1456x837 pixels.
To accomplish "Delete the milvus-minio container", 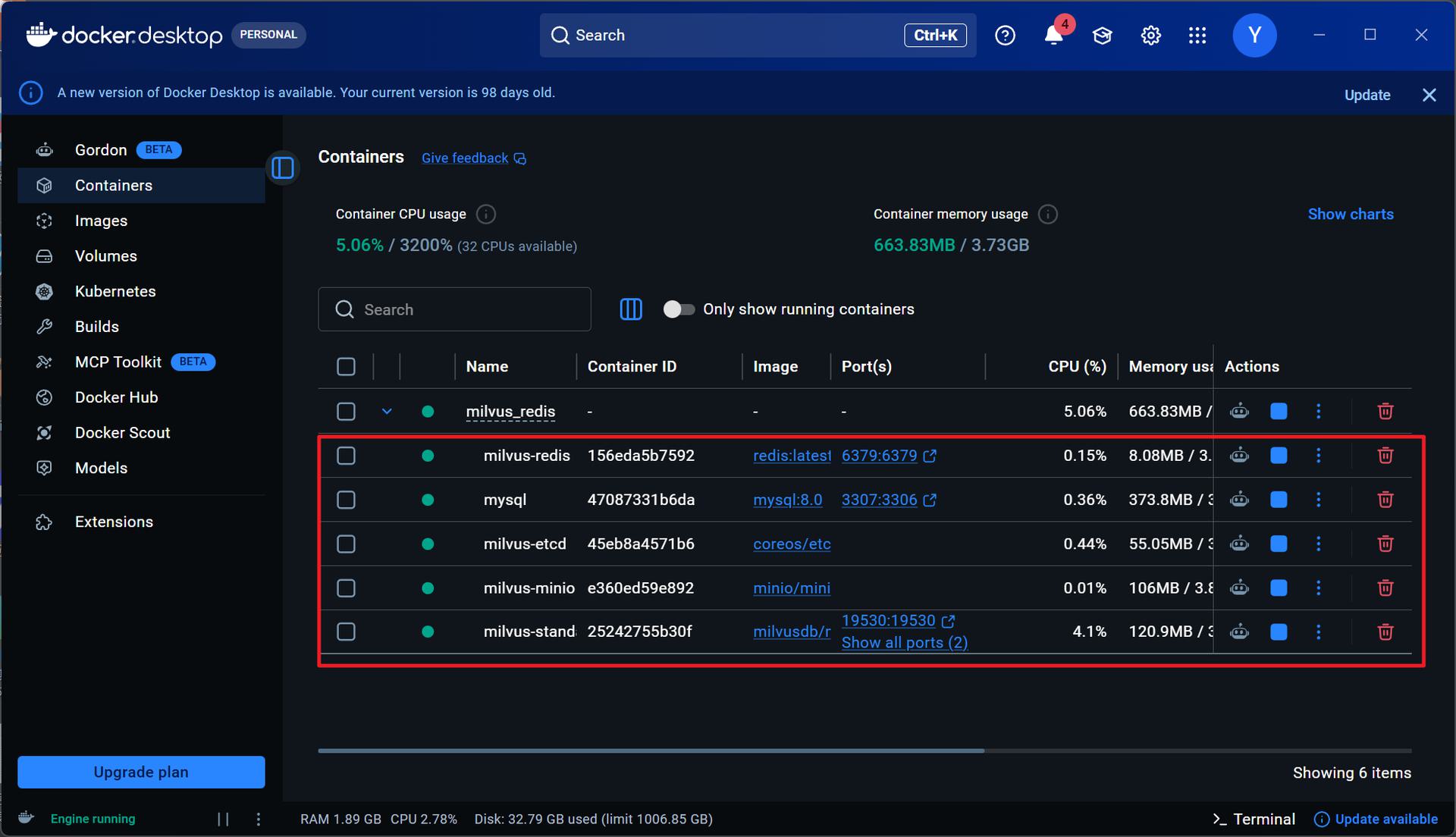I will (x=1385, y=588).
